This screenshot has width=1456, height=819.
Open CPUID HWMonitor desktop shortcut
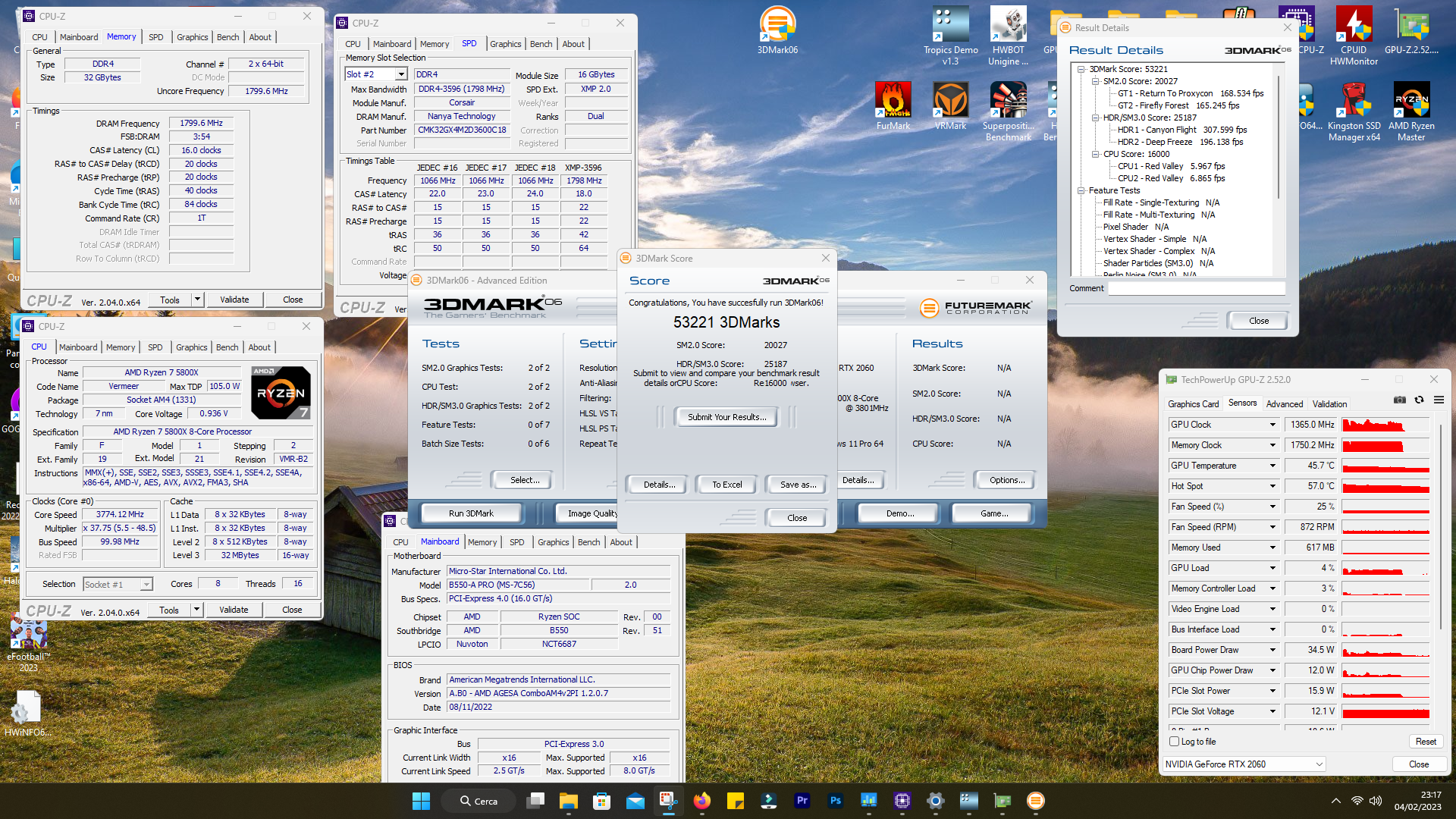pyautogui.click(x=1354, y=36)
